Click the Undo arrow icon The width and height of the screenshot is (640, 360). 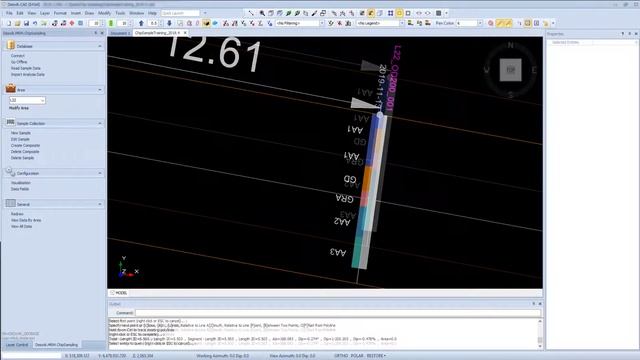35,23
